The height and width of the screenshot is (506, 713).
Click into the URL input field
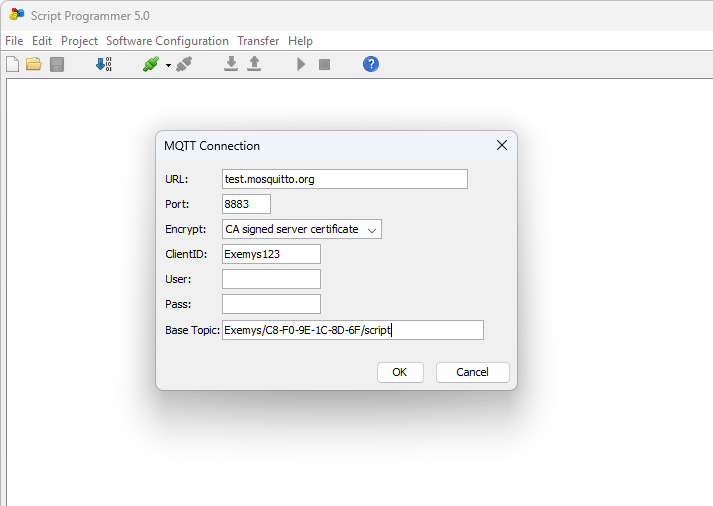pos(344,179)
